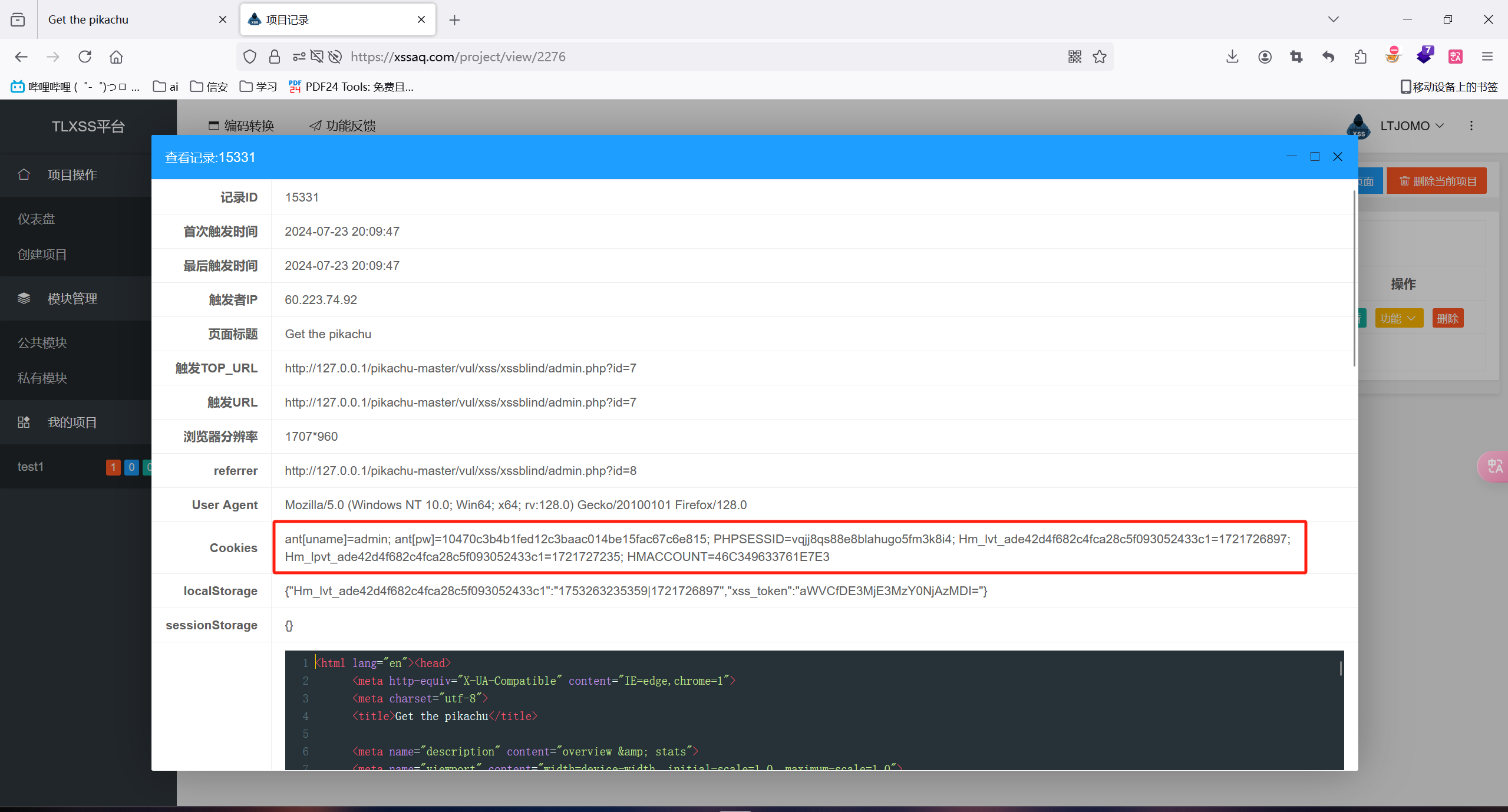
Task: Open 功能反馈 in the top bar
Action: (343, 126)
